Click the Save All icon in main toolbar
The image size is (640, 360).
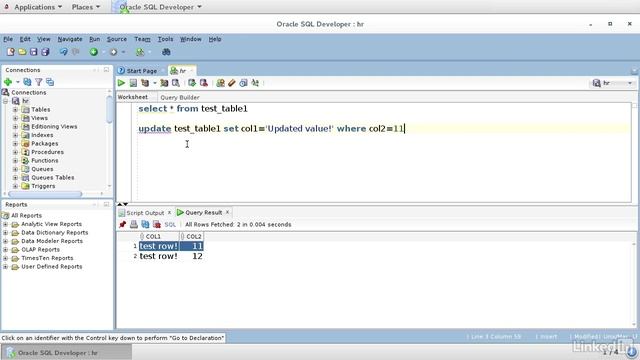(x=45, y=52)
